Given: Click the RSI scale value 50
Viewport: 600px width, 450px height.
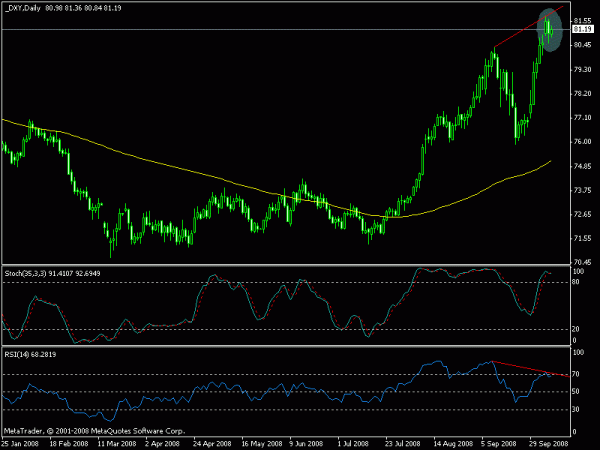Looking at the screenshot, I should 576,392.
